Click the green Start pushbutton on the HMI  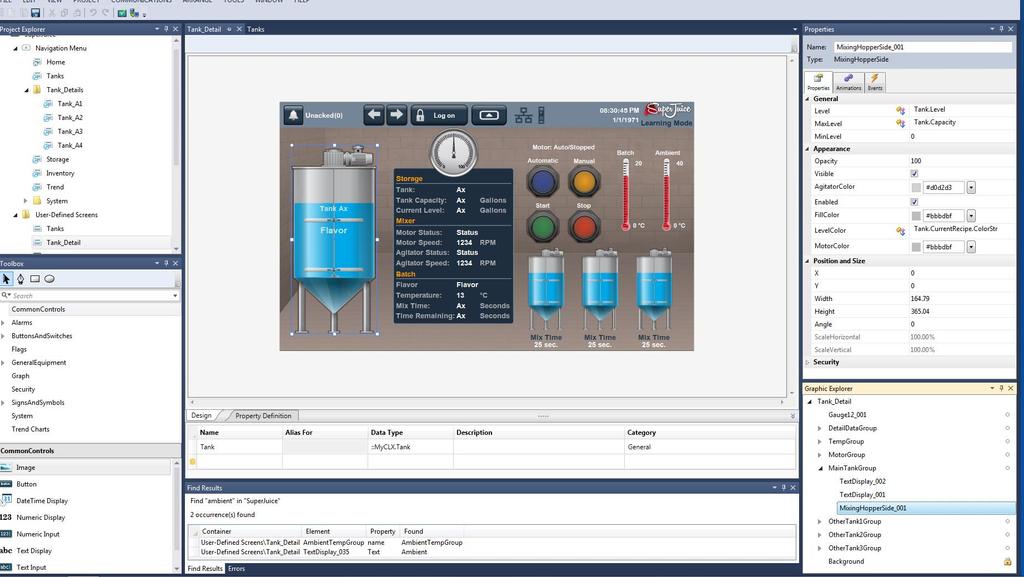click(542, 226)
